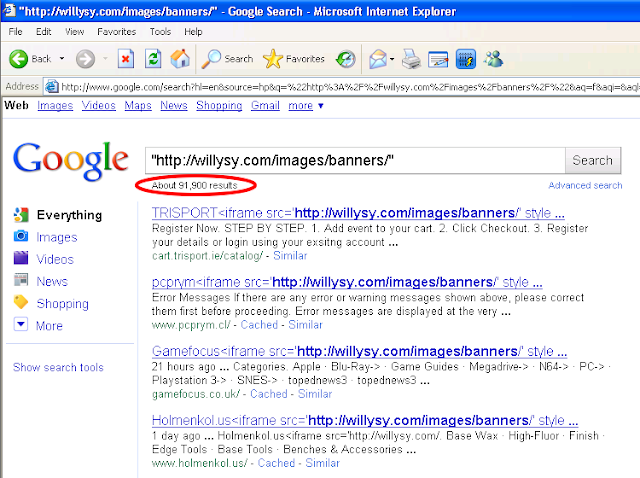The width and height of the screenshot is (640, 478).
Task: Click the Show search tools link
Action: [58, 367]
